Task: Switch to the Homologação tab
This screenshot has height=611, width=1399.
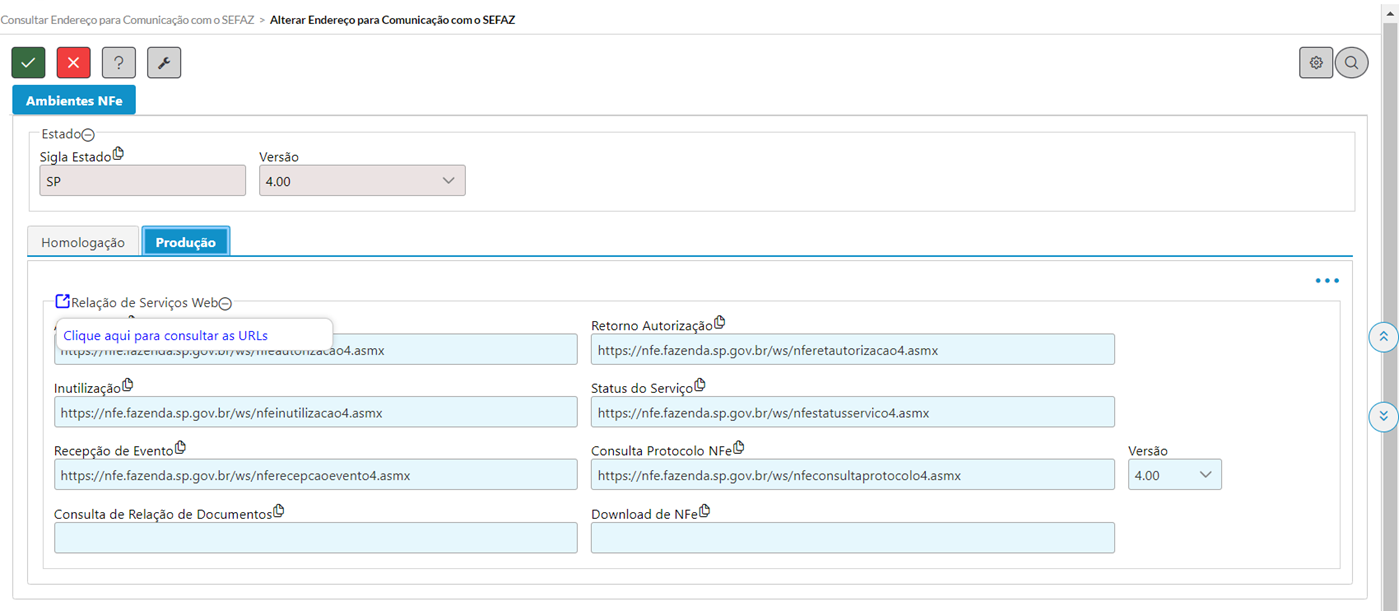Action: click(x=83, y=242)
